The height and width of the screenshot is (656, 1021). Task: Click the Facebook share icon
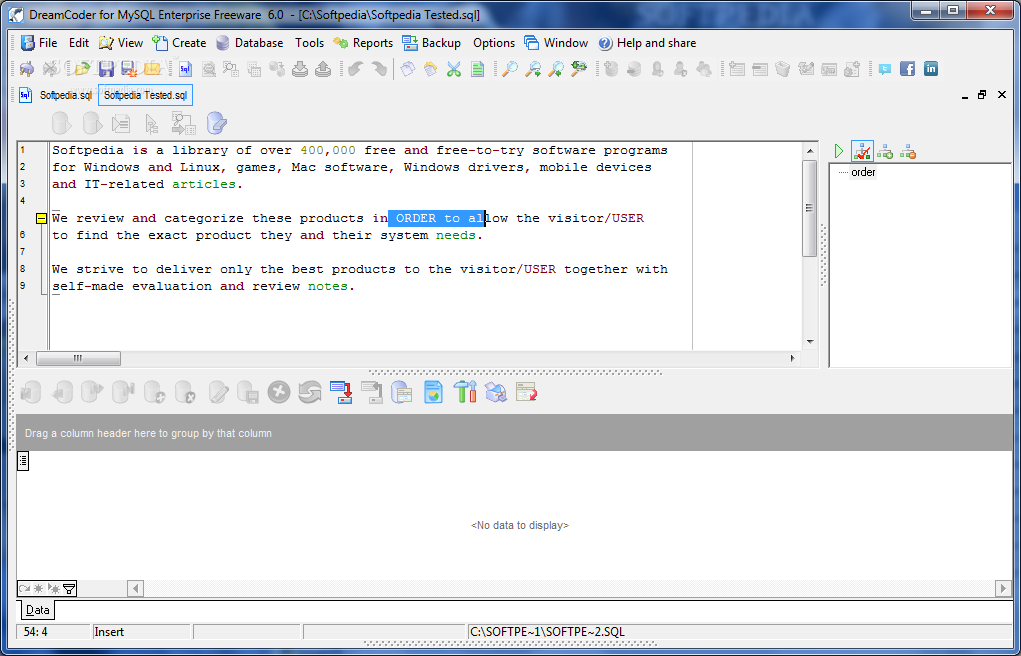point(908,68)
